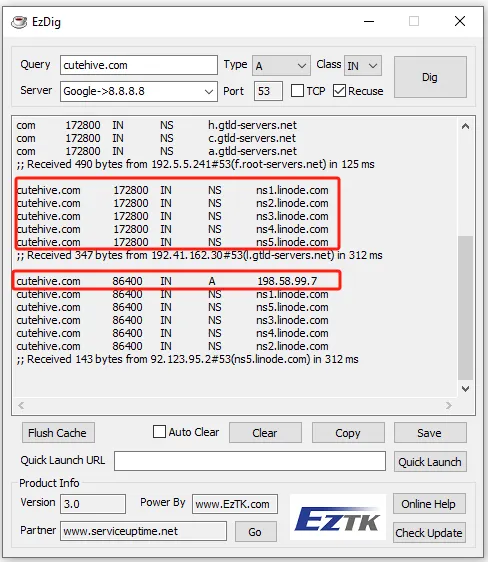Image resolution: width=488 pixels, height=562 pixels.
Task: Uncheck the Recuse checkbox
Action: tap(339, 91)
